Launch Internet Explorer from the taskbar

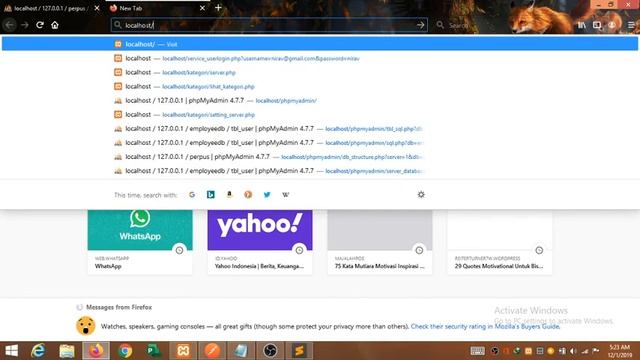click(x=38, y=351)
